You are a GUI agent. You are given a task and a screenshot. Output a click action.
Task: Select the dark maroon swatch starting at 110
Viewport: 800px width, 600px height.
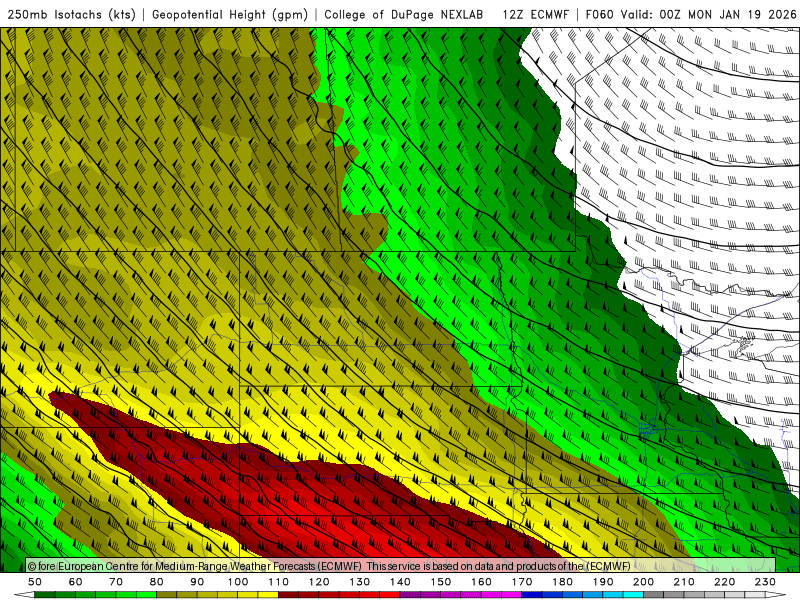pyautogui.click(x=289, y=595)
